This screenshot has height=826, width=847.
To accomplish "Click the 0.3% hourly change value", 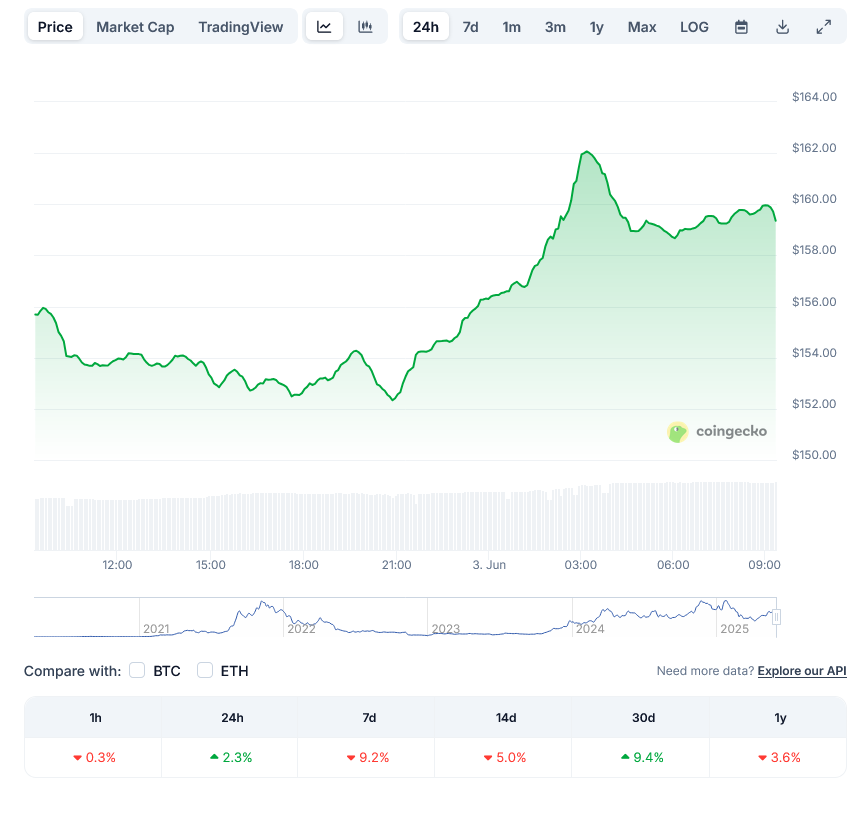I will pos(95,757).
